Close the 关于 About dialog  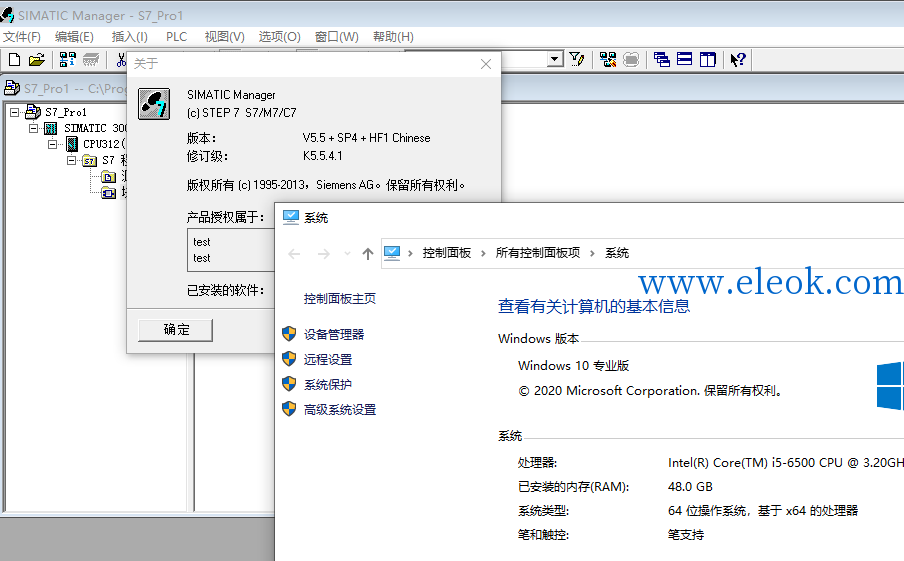pyautogui.click(x=486, y=64)
